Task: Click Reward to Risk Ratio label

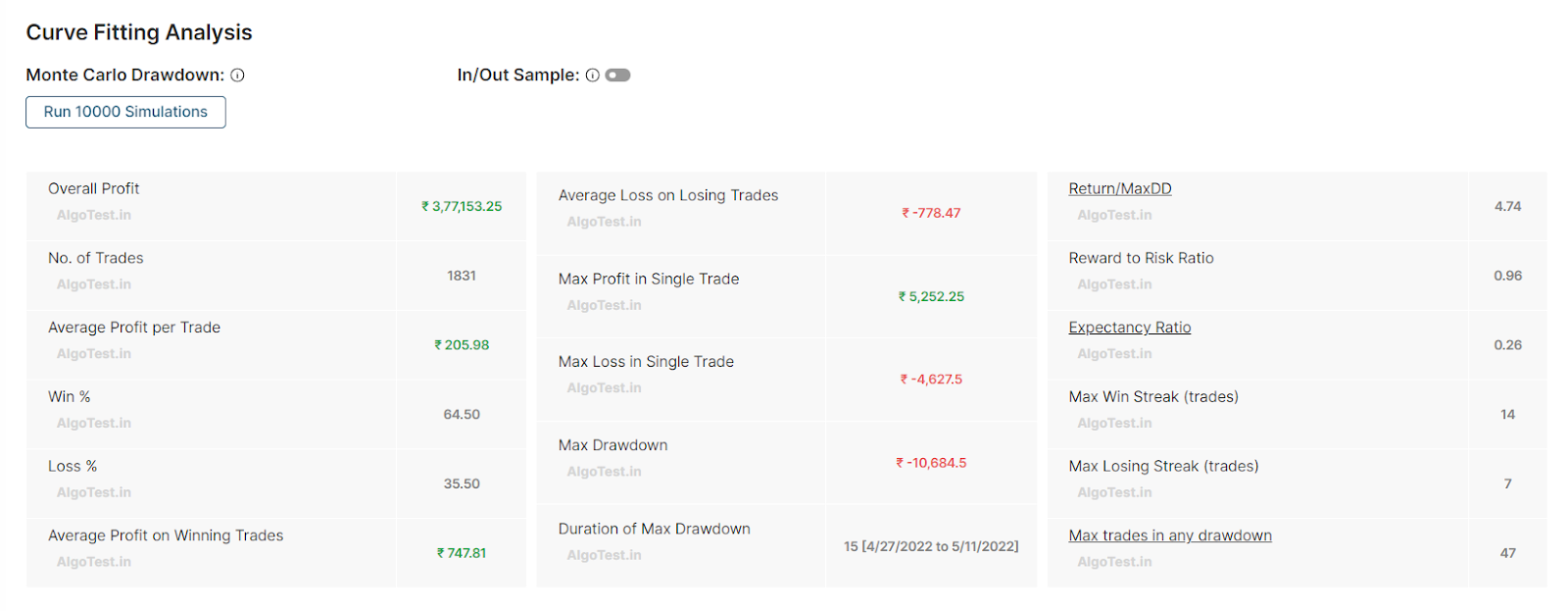Action: point(1141,258)
